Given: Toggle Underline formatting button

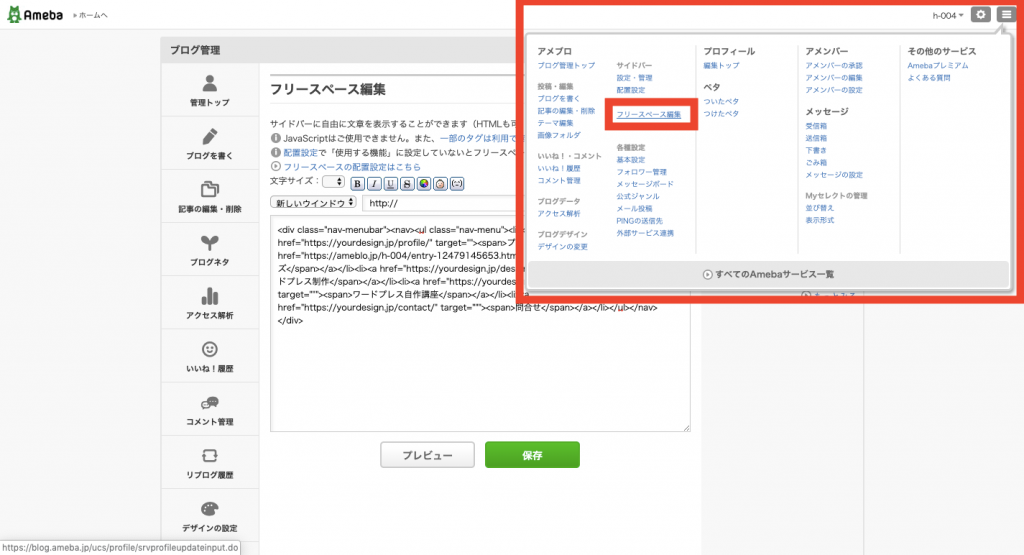Looking at the screenshot, I should click(x=390, y=183).
